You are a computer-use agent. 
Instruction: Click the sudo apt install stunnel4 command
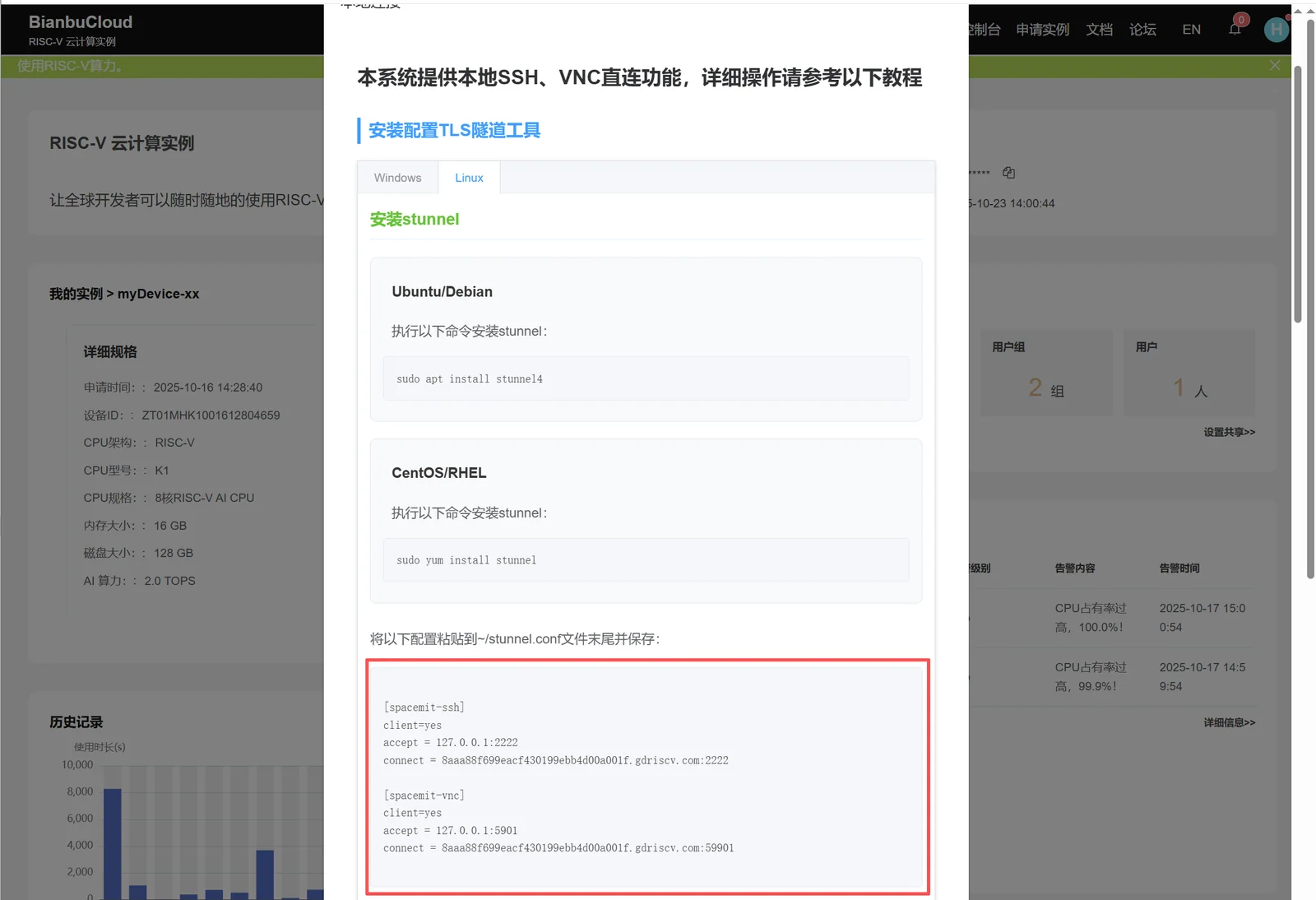coord(470,379)
